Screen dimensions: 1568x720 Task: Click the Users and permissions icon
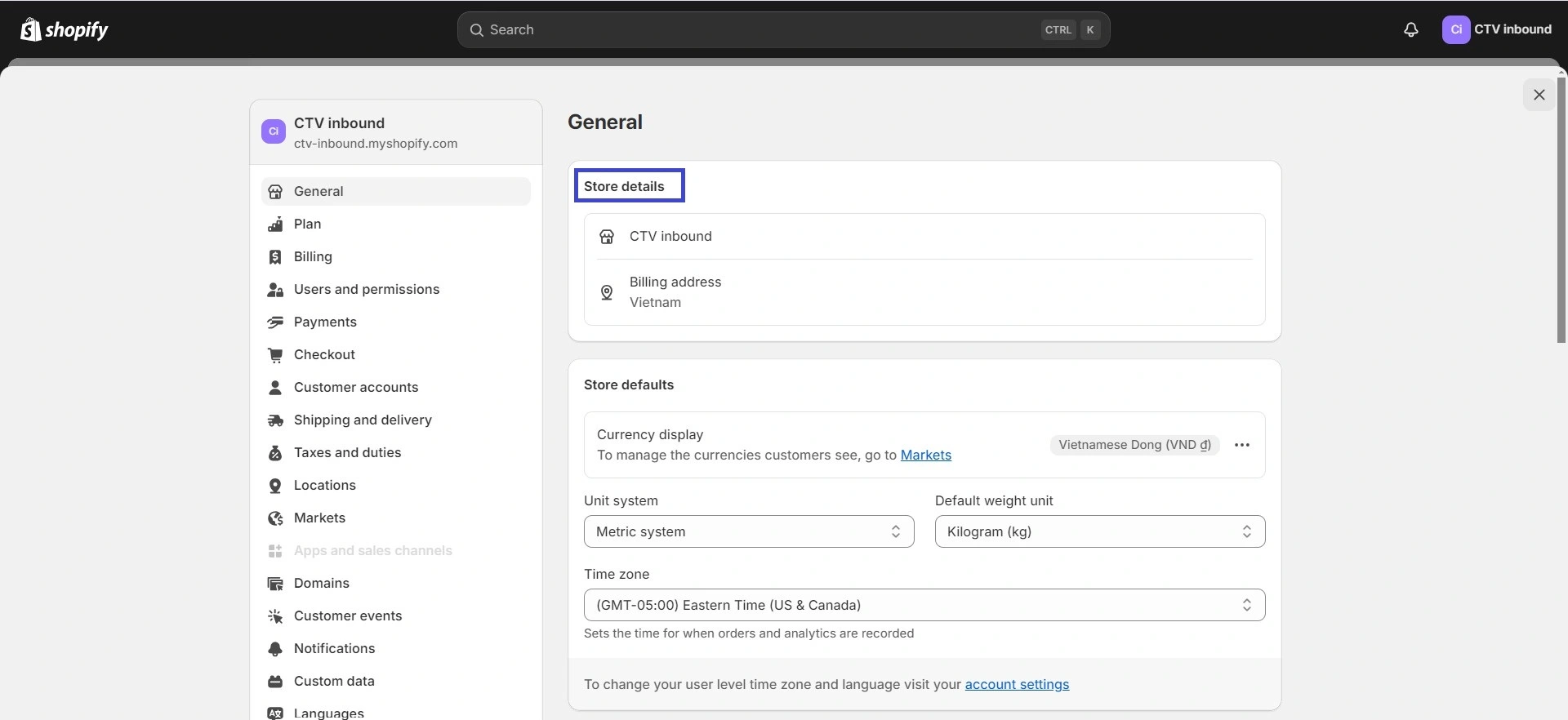pos(275,289)
